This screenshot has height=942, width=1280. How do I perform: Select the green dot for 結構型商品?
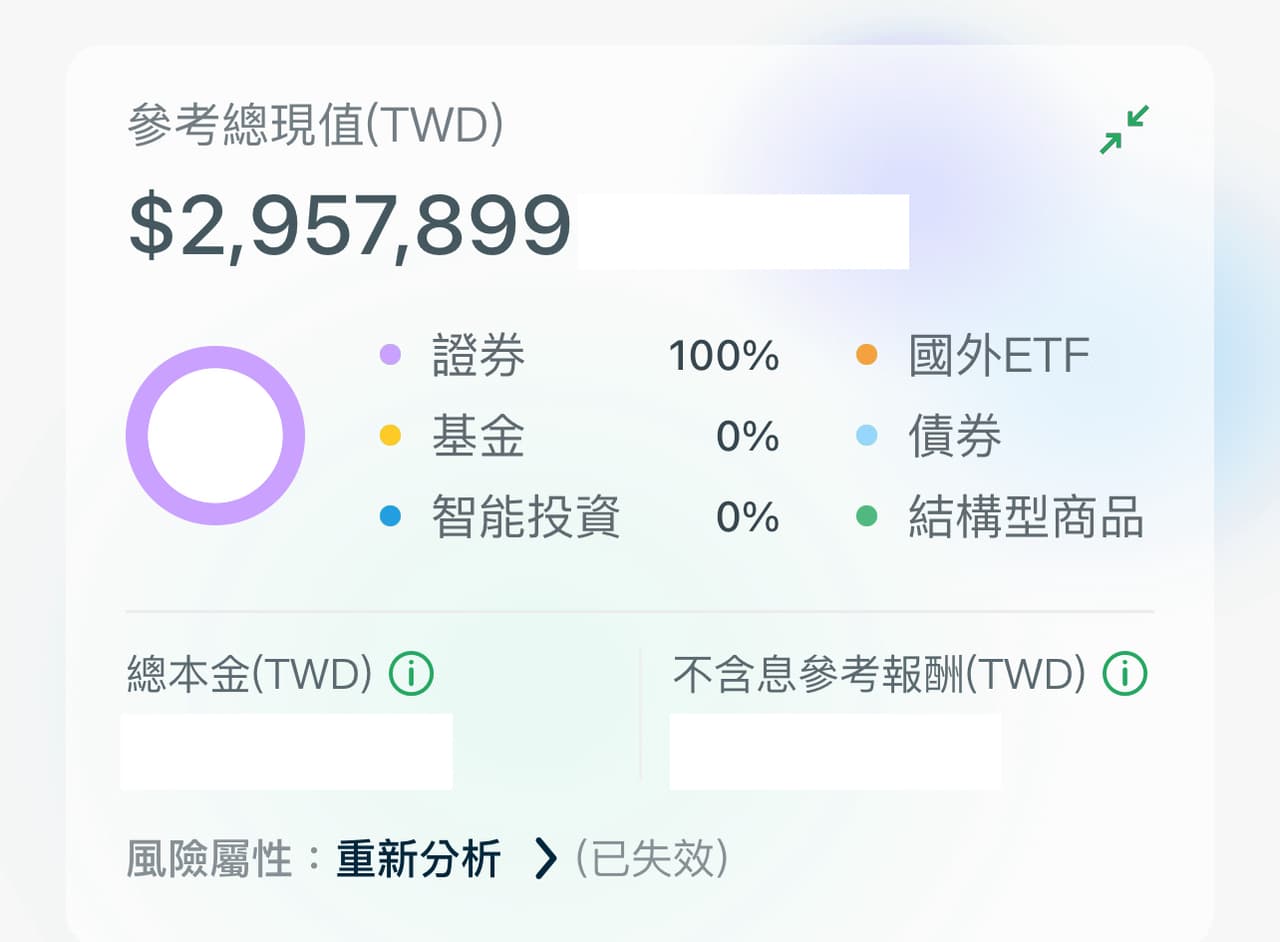tap(866, 517)
